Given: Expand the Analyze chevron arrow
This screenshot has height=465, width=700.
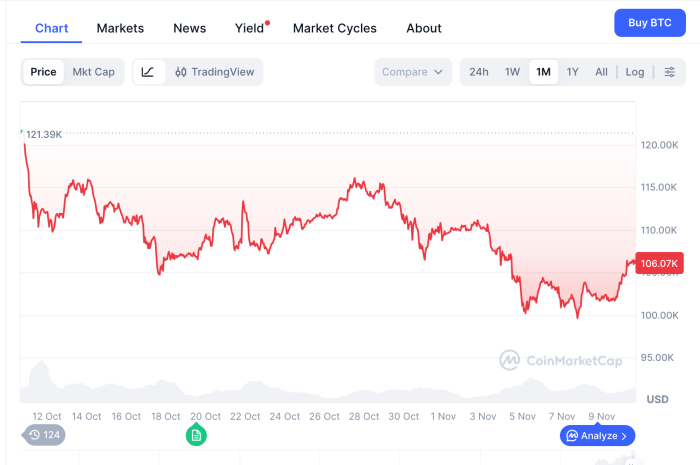Looking at the screenshot, I should pos(624,436).
